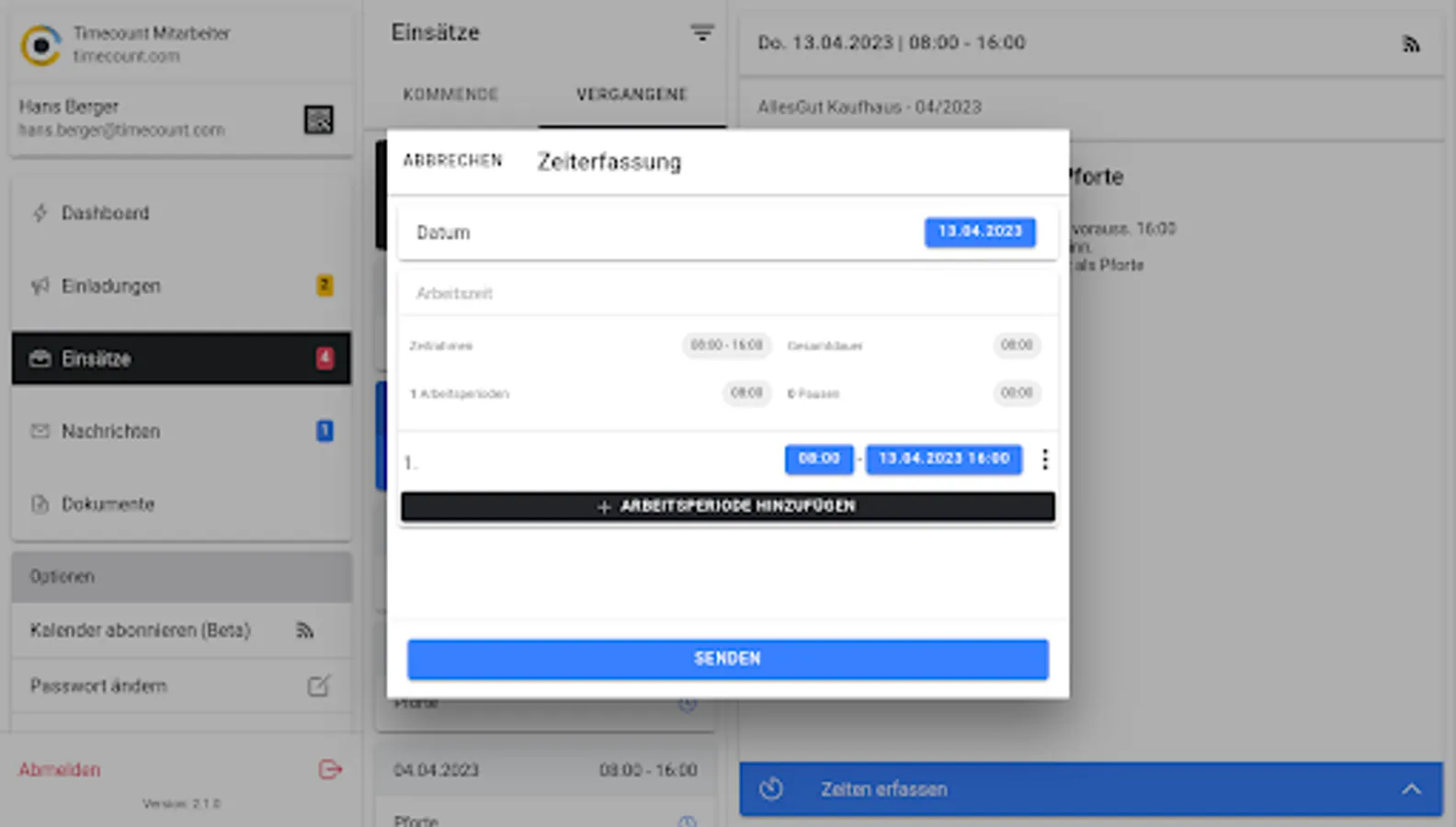Click the Abmelden logout icon
This screenshot has height=827, width=1456.
330,769
